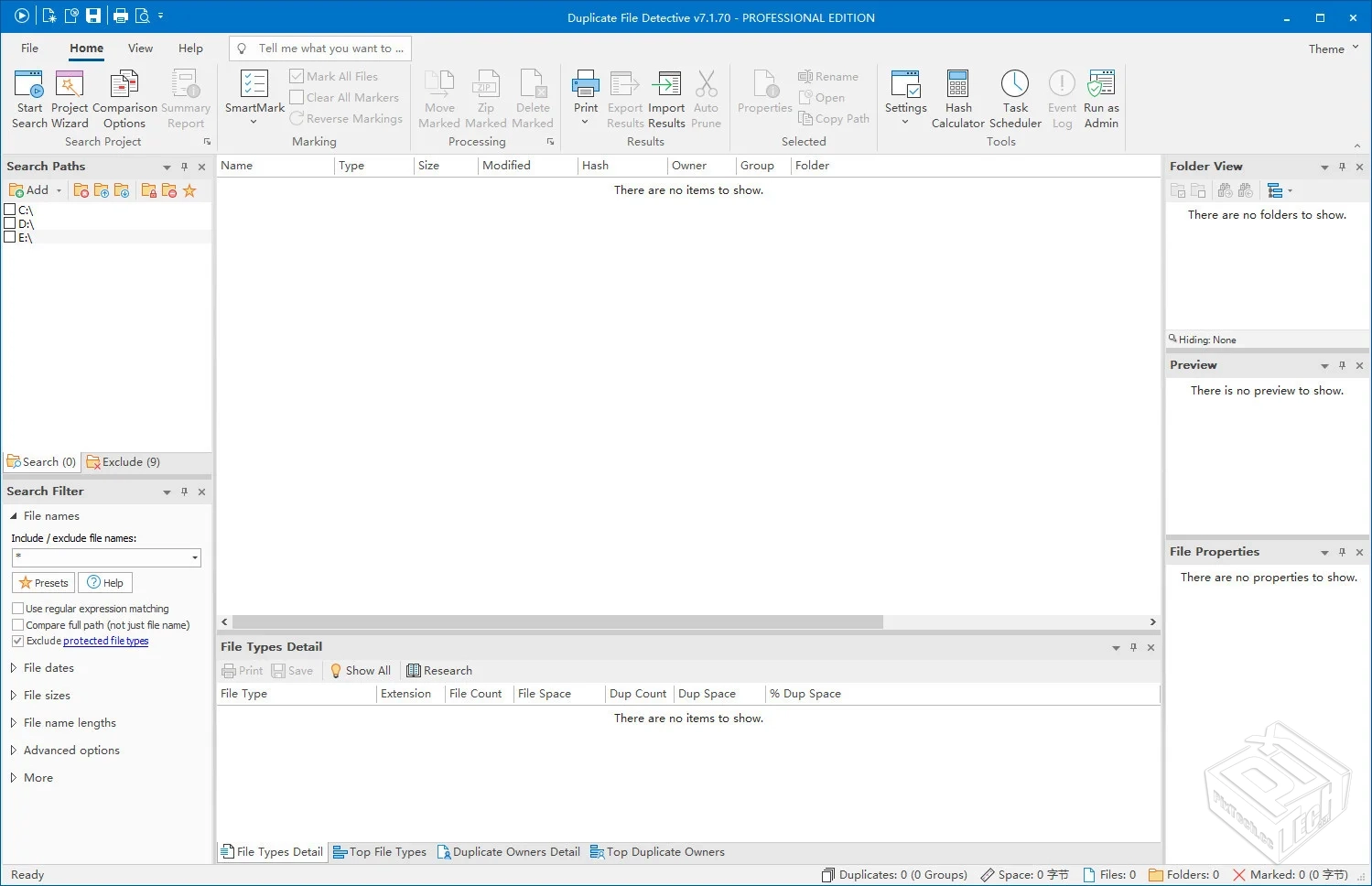
Task: Save the project using the quick access toolbar
Action: [93, 15]
